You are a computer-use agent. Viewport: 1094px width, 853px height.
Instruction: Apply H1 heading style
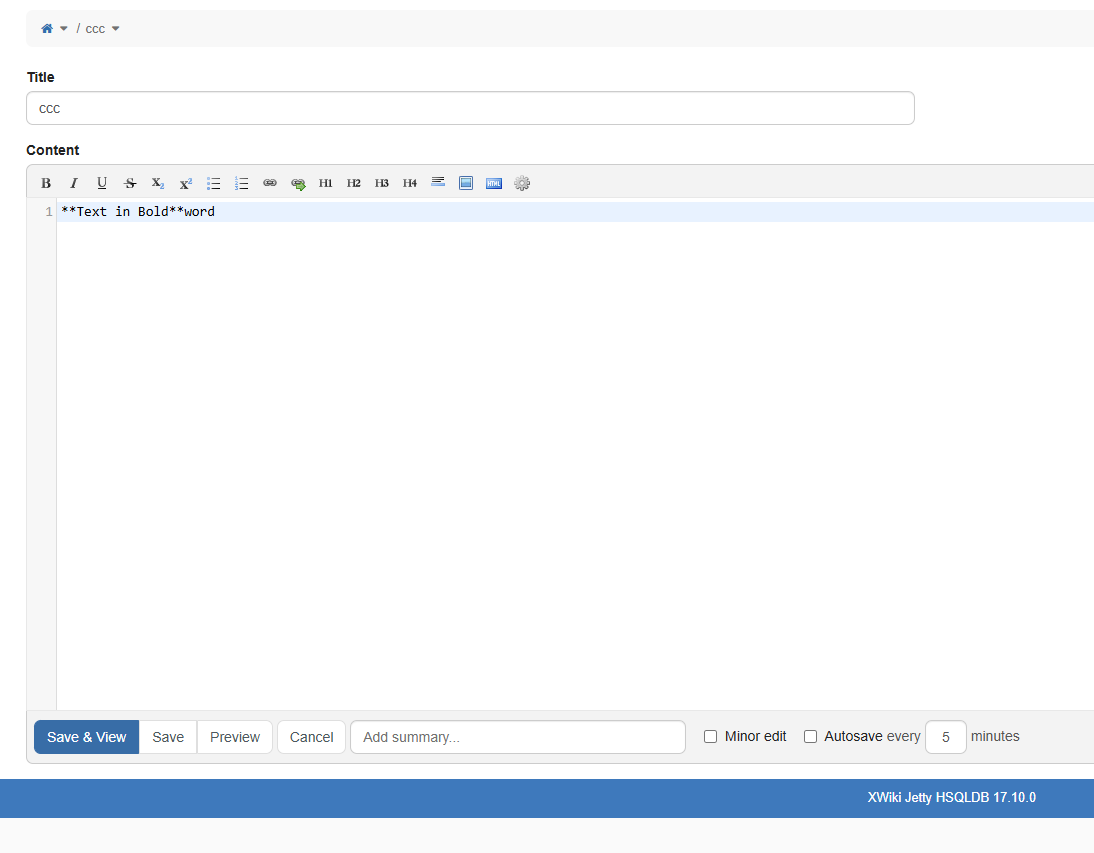click(x=326, y=183)
